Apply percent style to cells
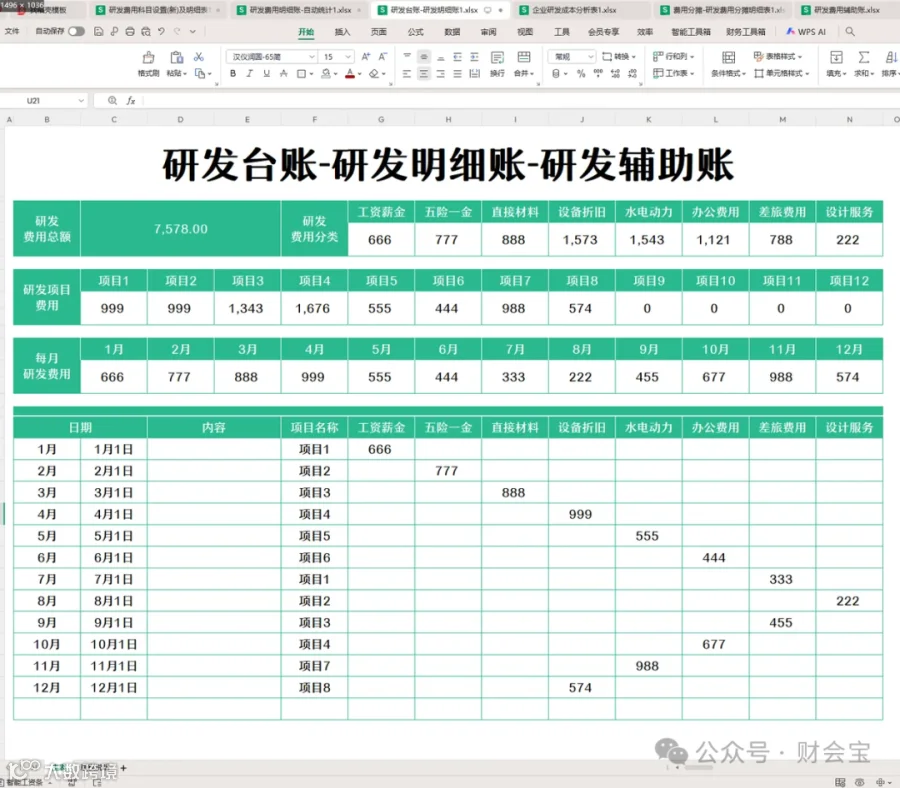 [581, 73]
